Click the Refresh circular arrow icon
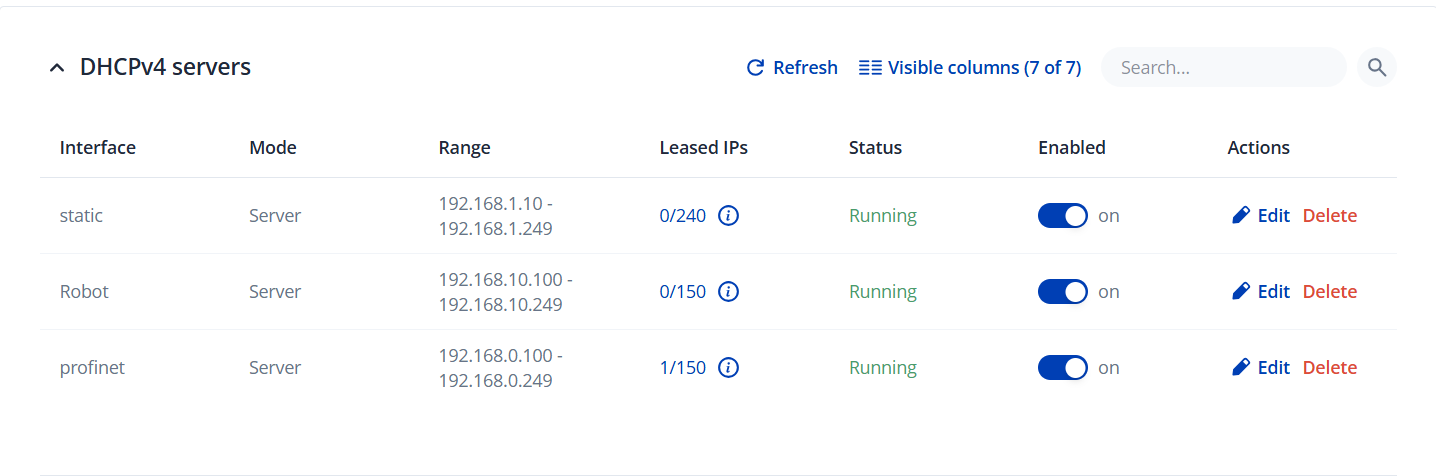Image resolution: width=1436 pixels, height=476 pixels. pyautogui.click(x=756, y=68)
